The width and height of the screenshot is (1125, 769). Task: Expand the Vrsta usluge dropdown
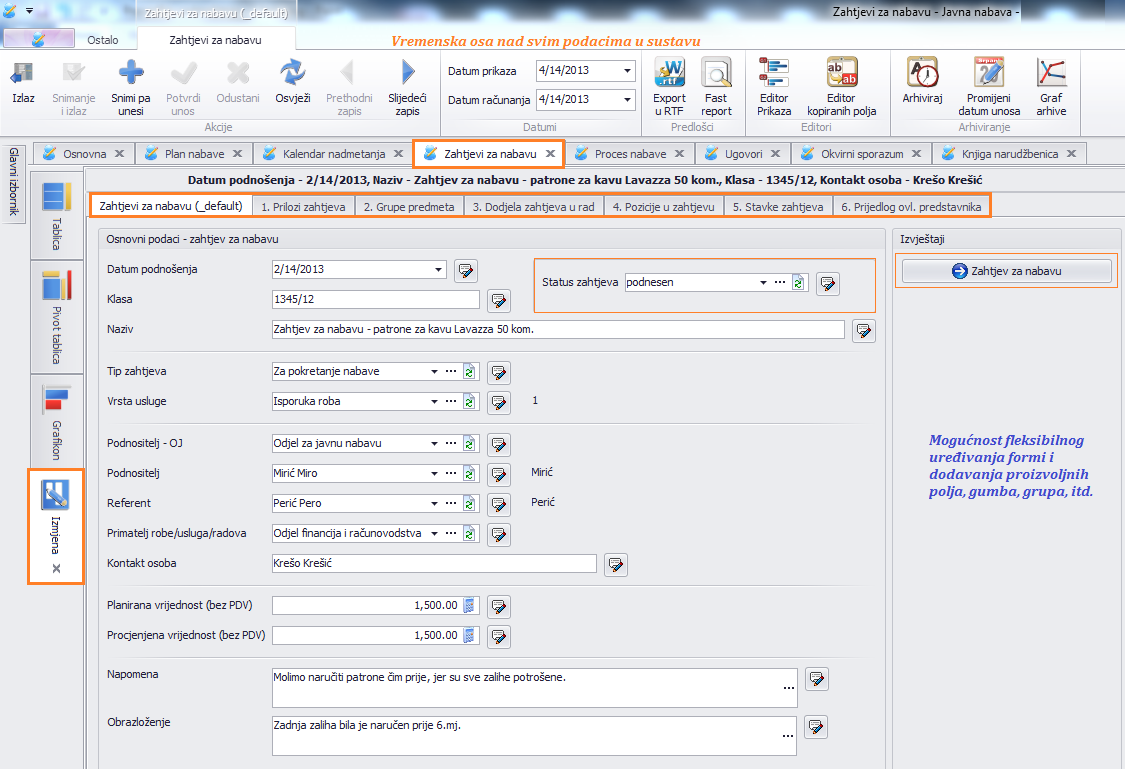[434, 402]
